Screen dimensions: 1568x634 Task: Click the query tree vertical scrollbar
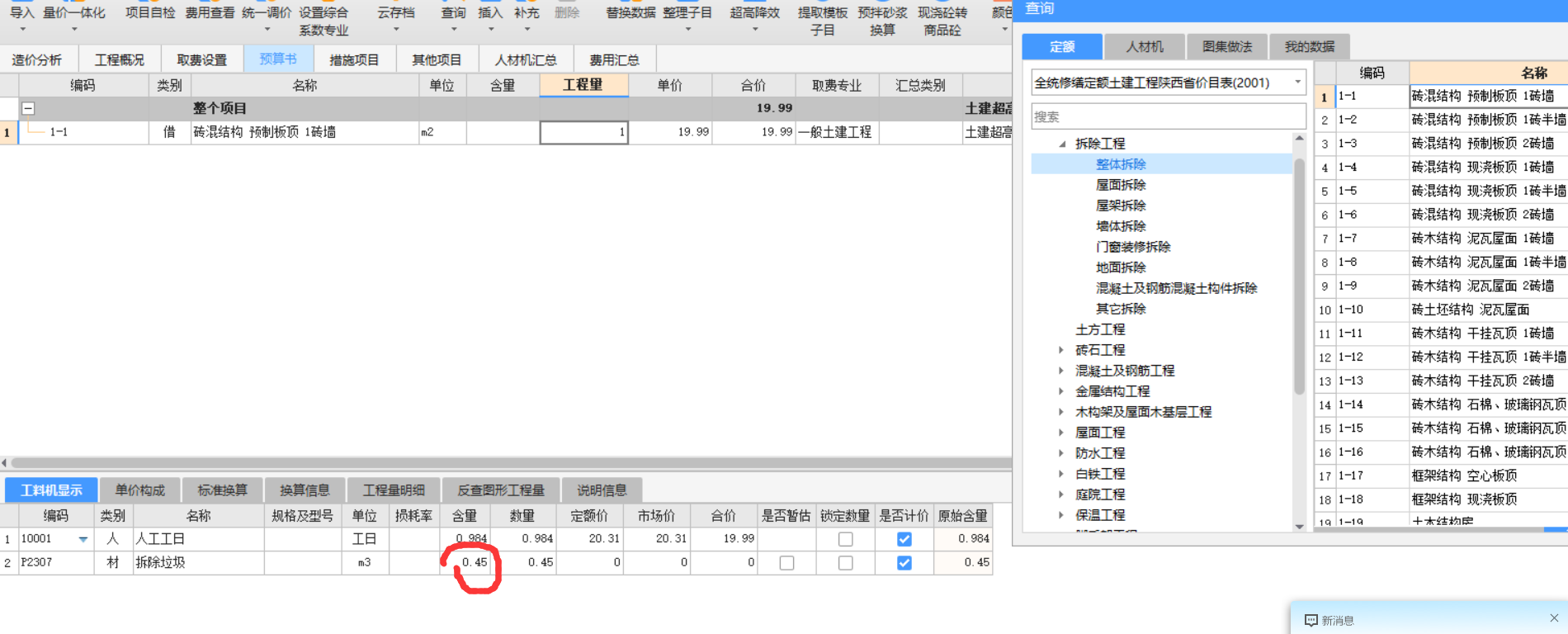[1300, 277]
